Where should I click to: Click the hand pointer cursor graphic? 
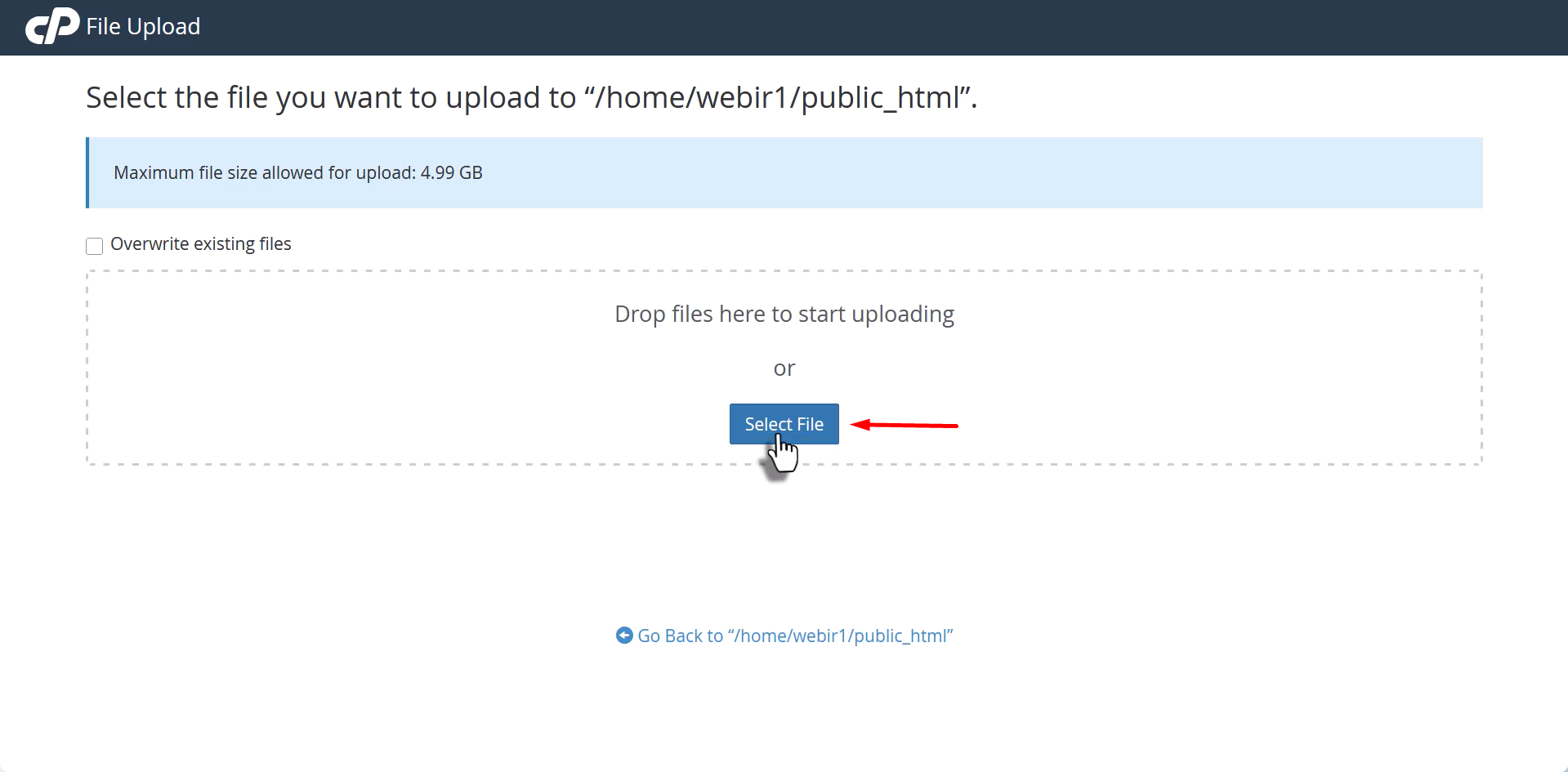(783, 456)
